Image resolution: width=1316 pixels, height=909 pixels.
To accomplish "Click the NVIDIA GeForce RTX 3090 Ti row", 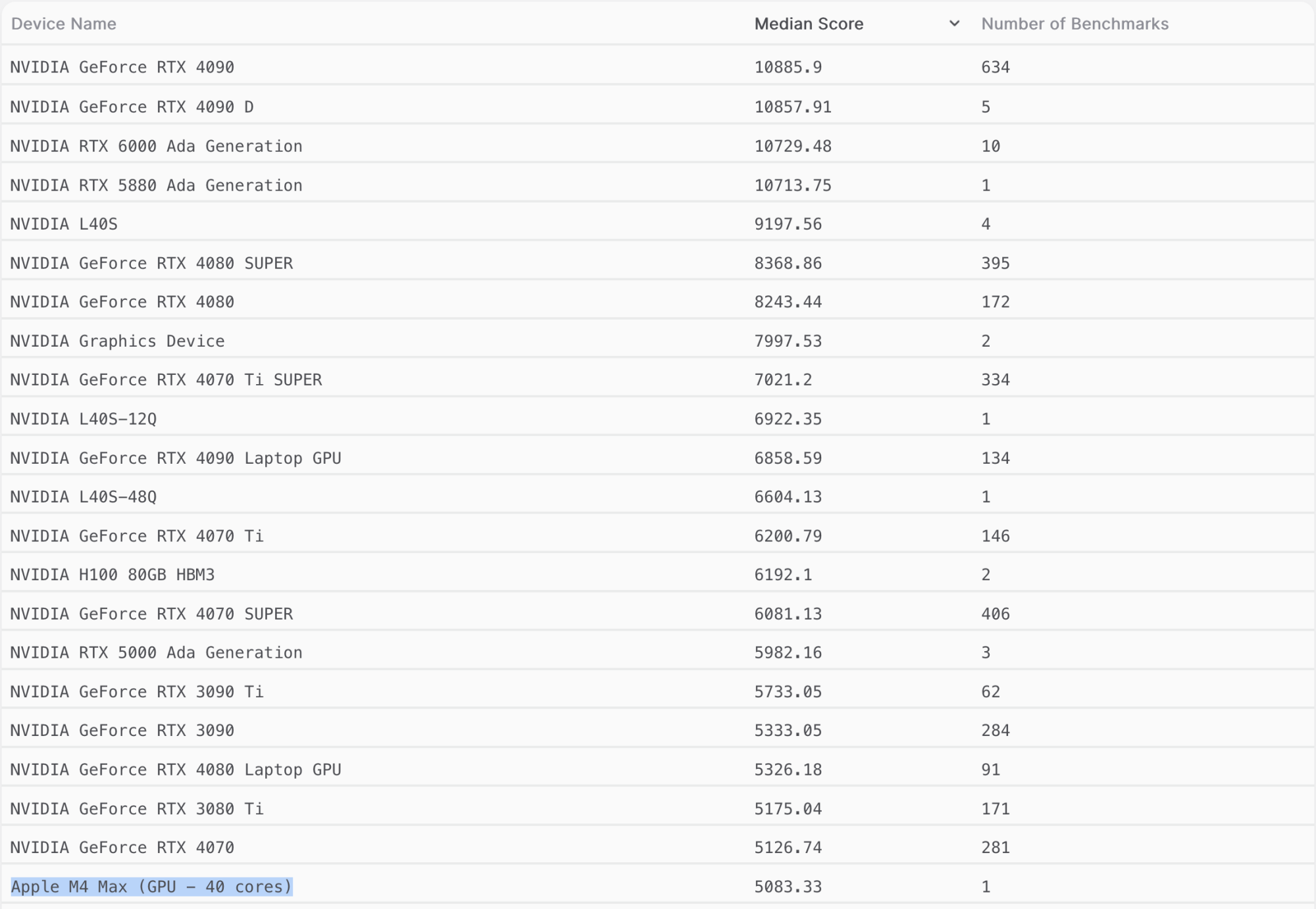I will [137, 692].
